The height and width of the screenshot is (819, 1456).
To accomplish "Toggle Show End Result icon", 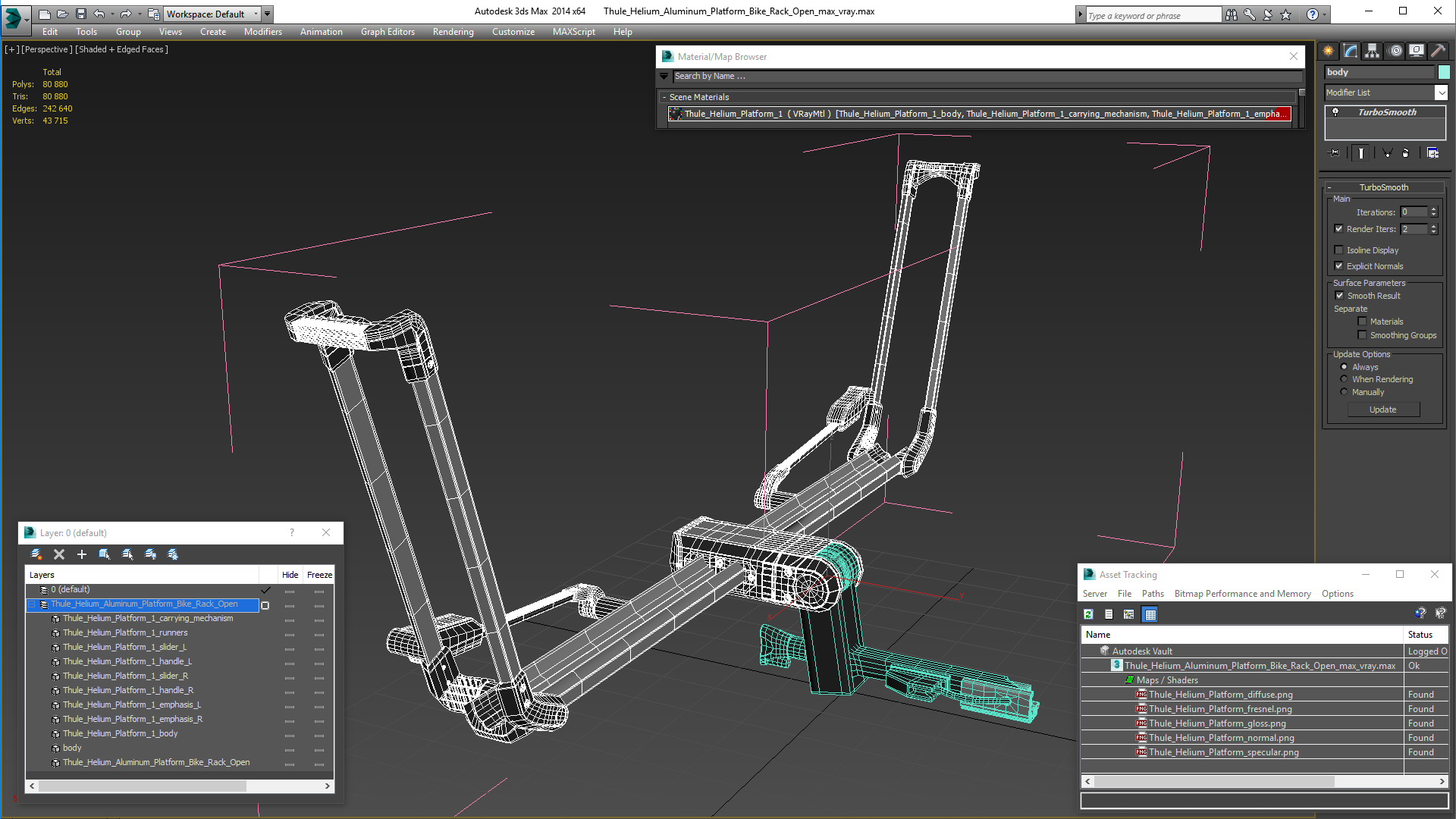I will pos(1361,153).
